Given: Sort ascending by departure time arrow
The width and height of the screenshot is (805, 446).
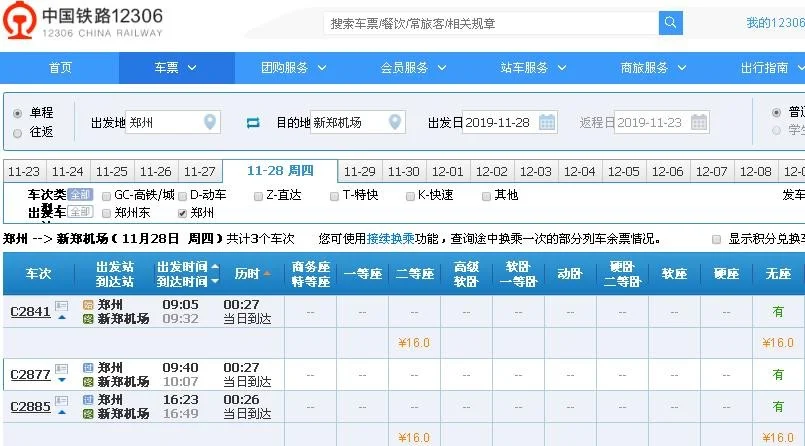Looking at the screenshot, I should (215, 267).
